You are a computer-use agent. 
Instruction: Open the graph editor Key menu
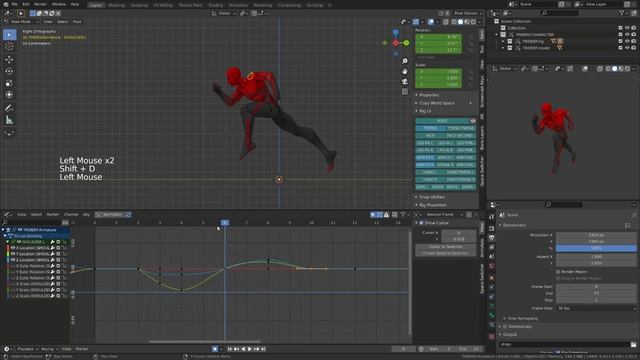86,215
